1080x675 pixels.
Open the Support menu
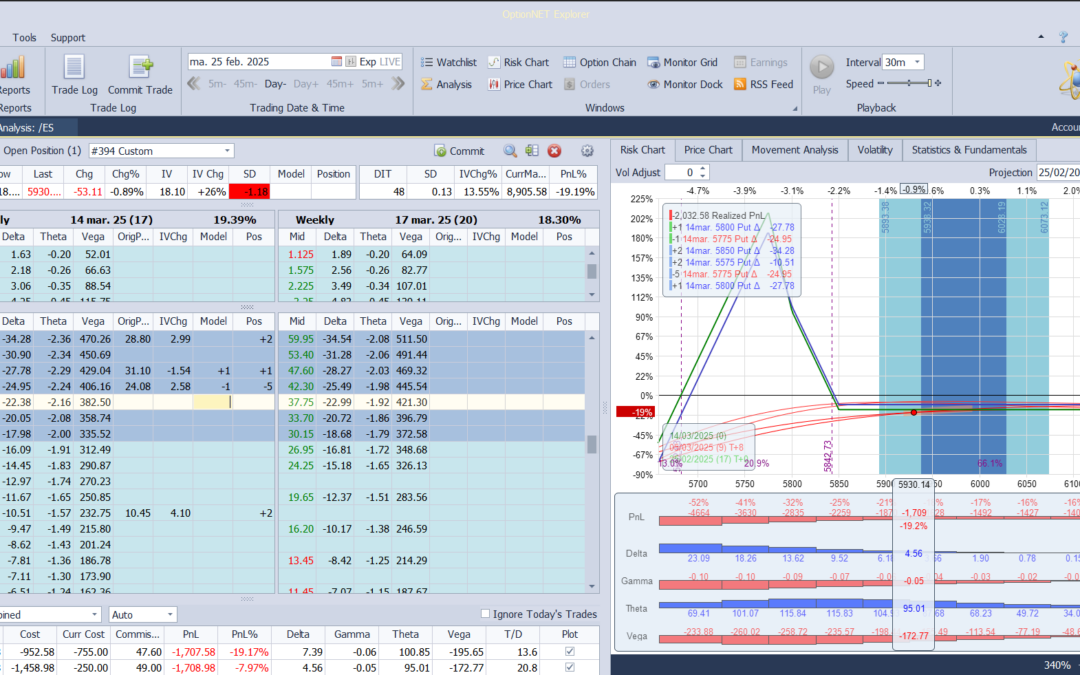68,38
